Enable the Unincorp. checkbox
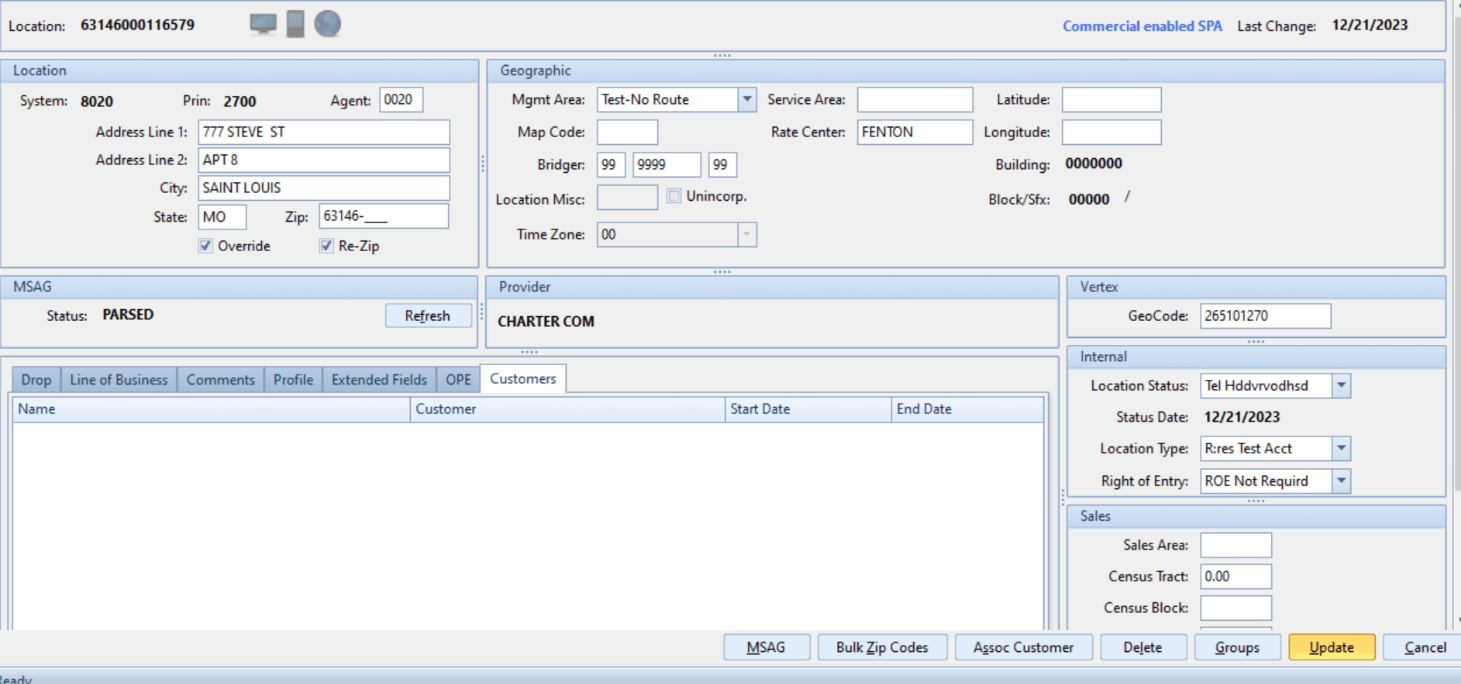Viewport: 1461px width, 684px height. coord(674,197)
